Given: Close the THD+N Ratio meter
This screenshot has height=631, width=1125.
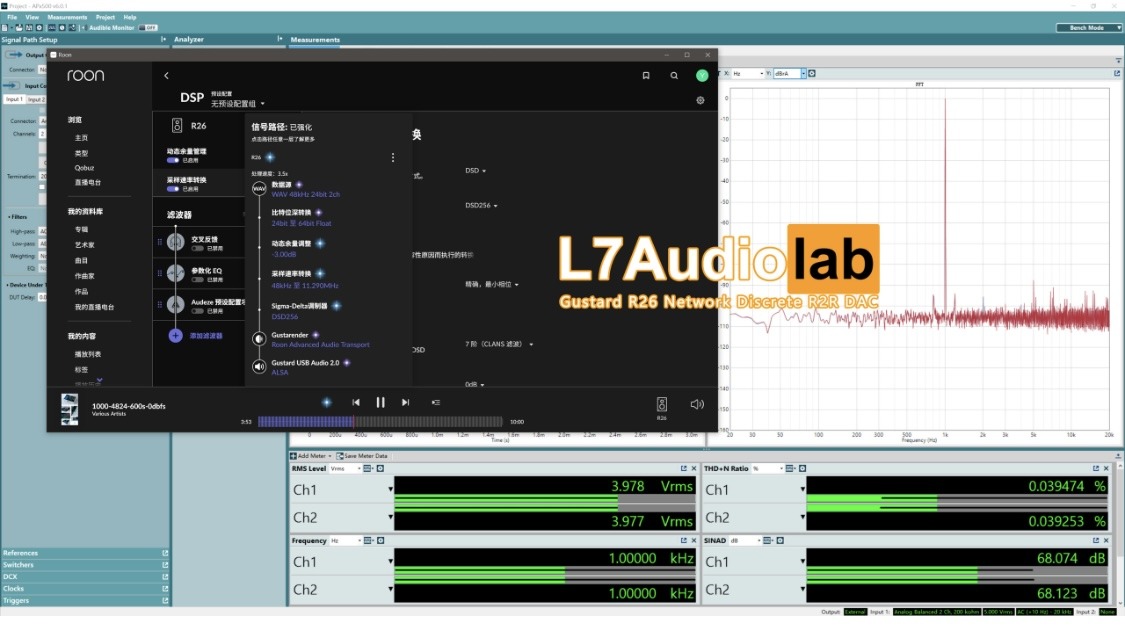Looking at the screenshot, I should [x=1106, y=469].
